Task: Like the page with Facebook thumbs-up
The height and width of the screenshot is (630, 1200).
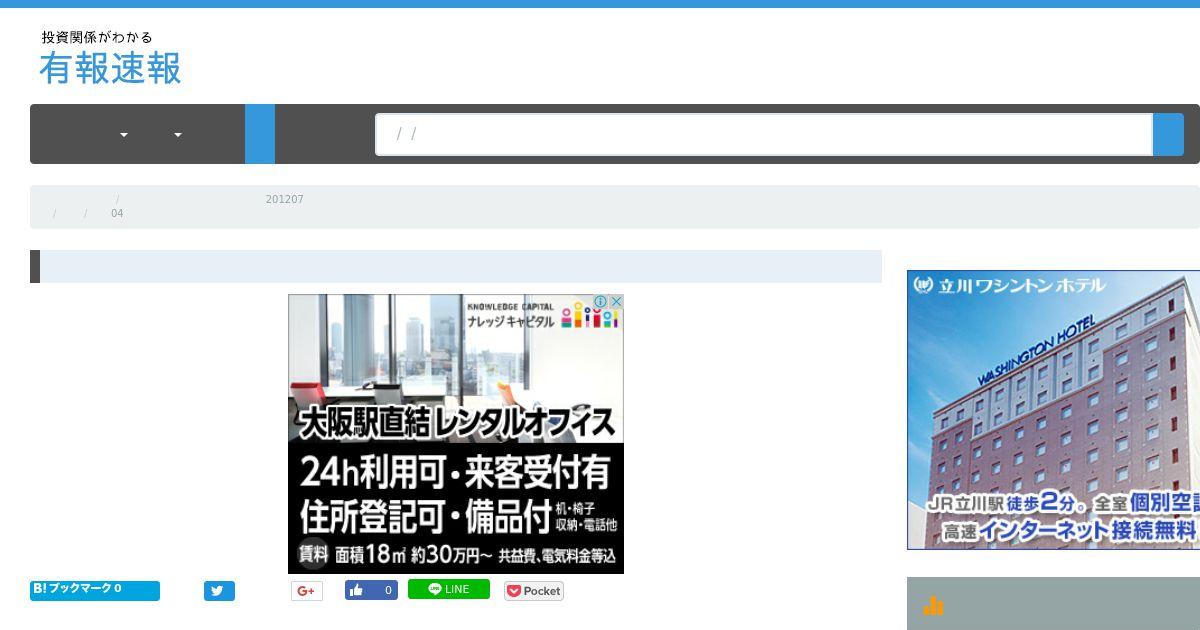Action: [371, 590]
